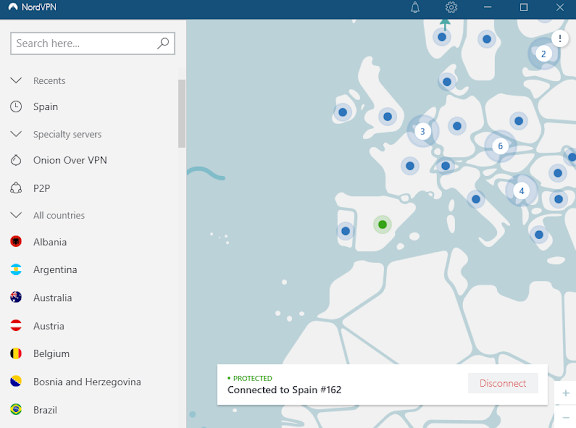Click the United Kingdom server marker
This screenshot has width=576, height=428.
(388, 117)
